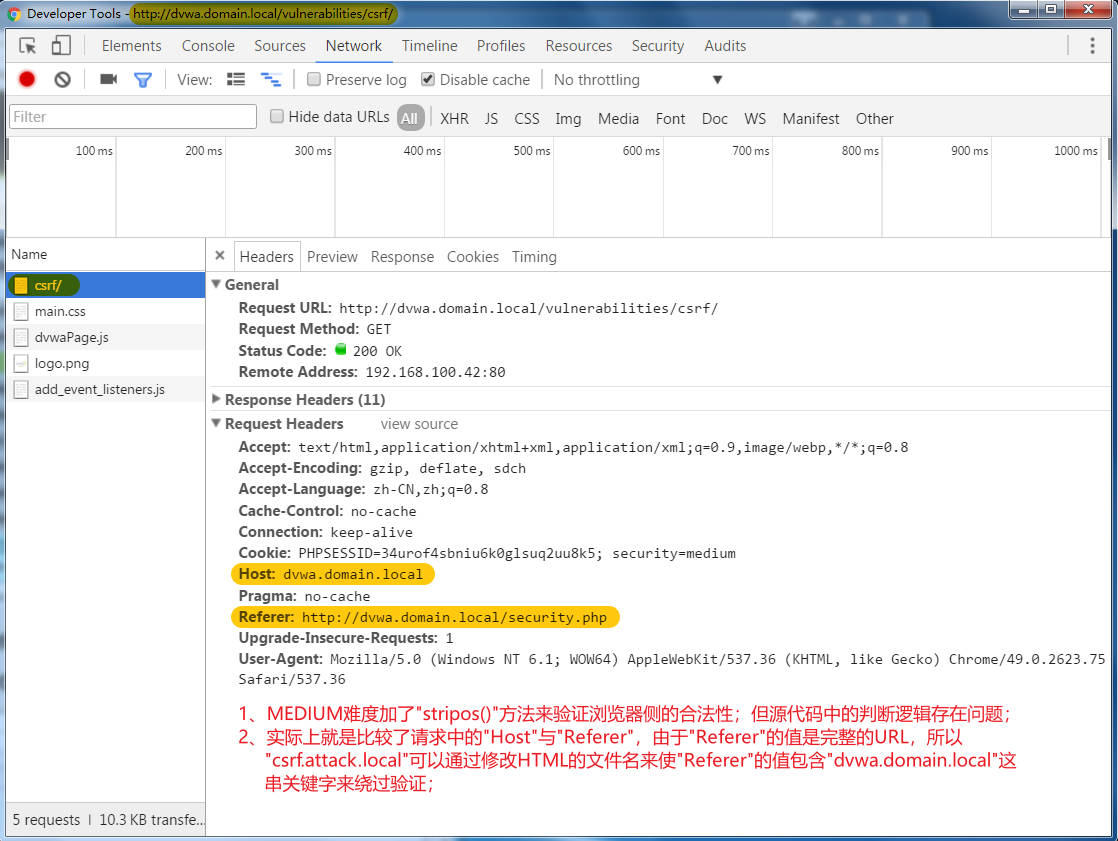Click the add_event_listeners.js file icon
The image size is (1118, 841).
point(21,389)
